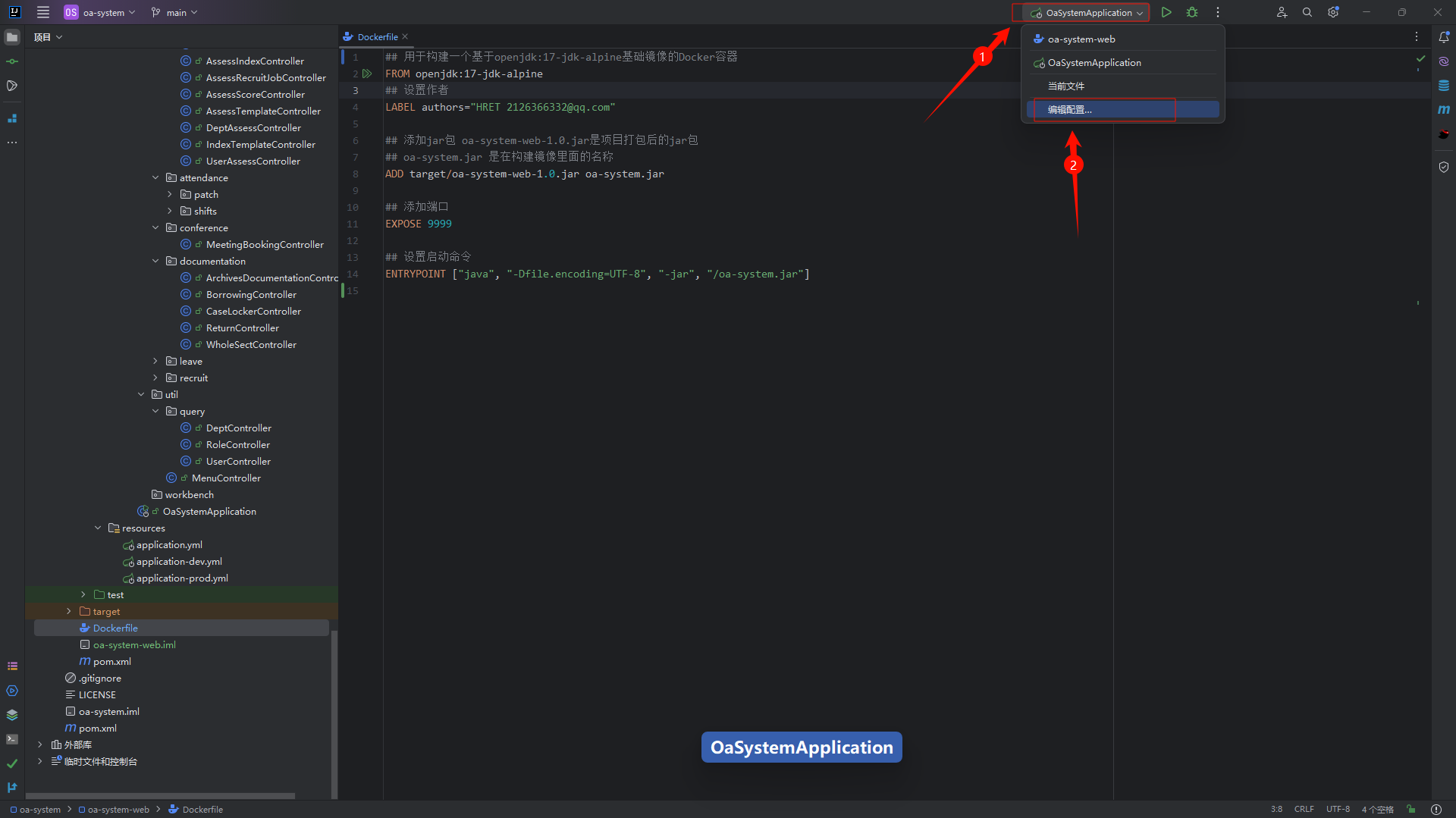The image size is (1456, 818).
Task: Open main branch dropdown
Action: [x=174, y=12]
